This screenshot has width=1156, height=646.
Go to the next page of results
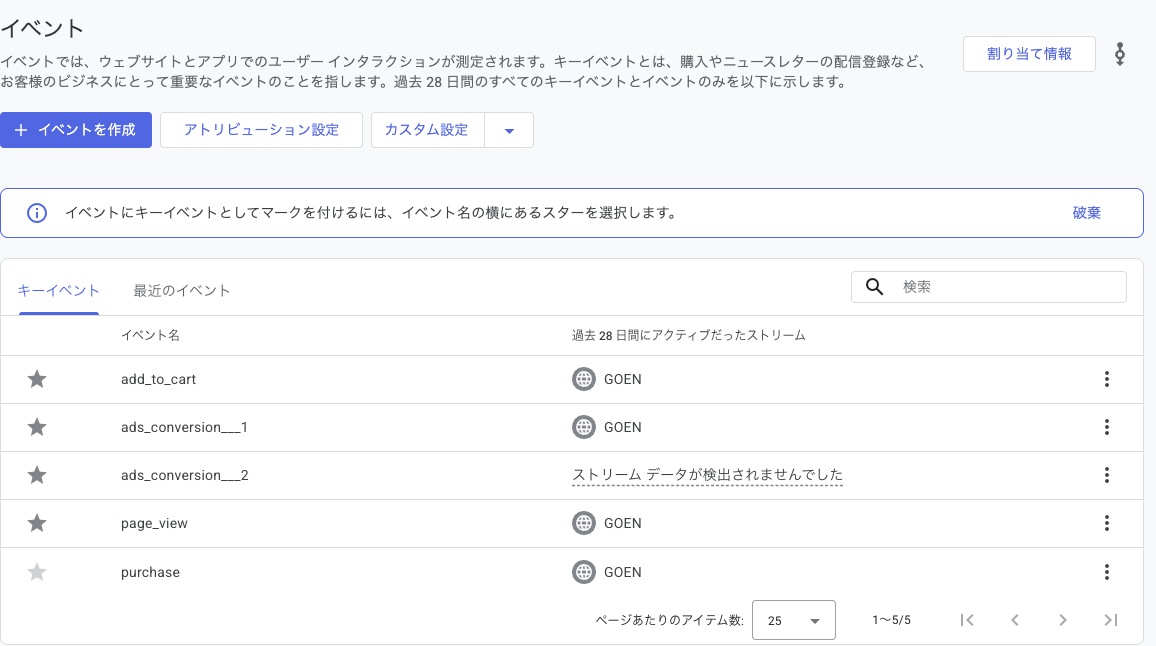coord(1062,620)
